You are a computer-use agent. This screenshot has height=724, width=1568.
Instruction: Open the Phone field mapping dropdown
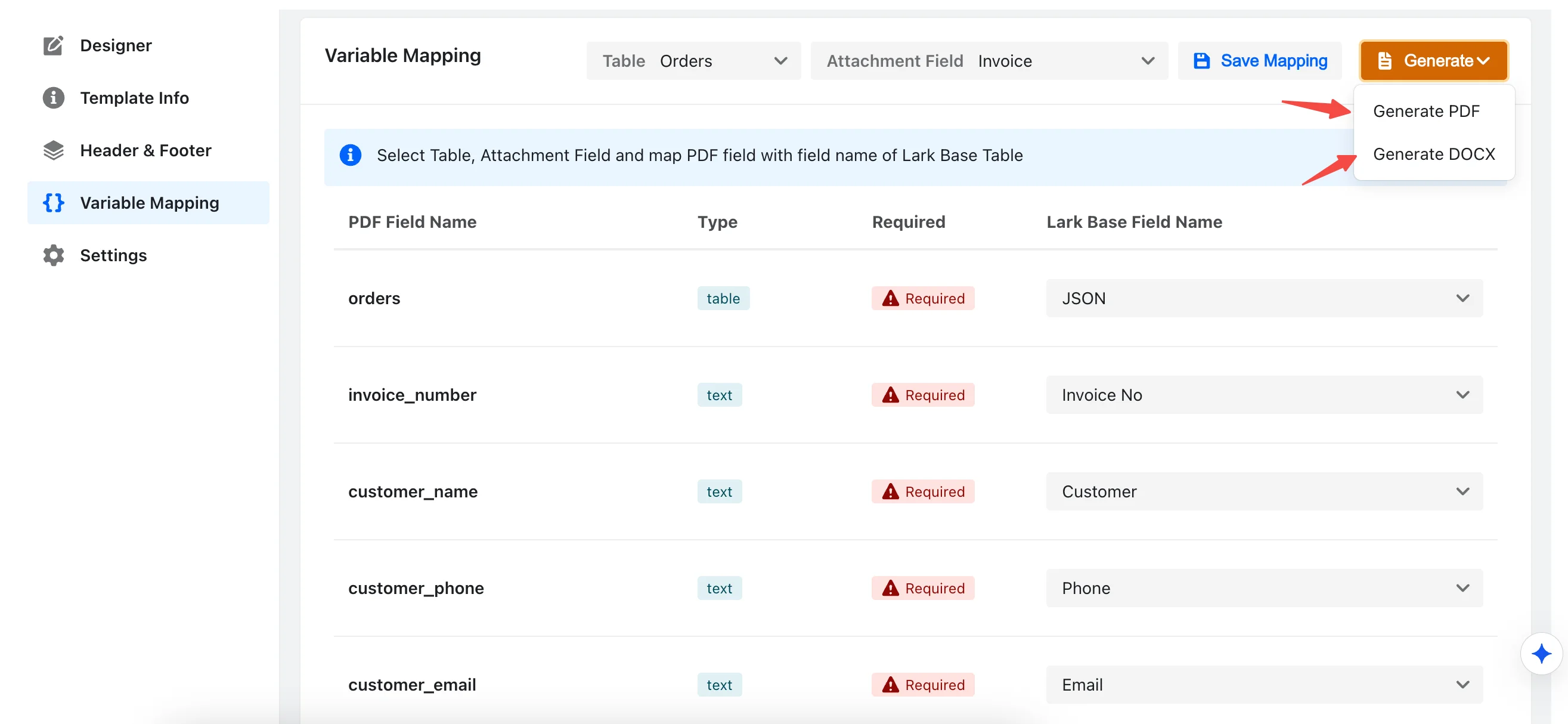[1264, 588]
